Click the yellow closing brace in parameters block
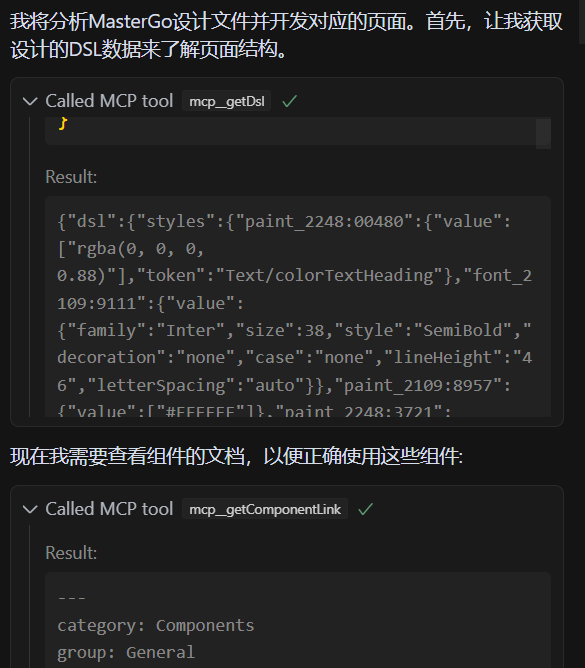Image resolution: width=585 pixels, height=668 pixels. pos(63,124)
